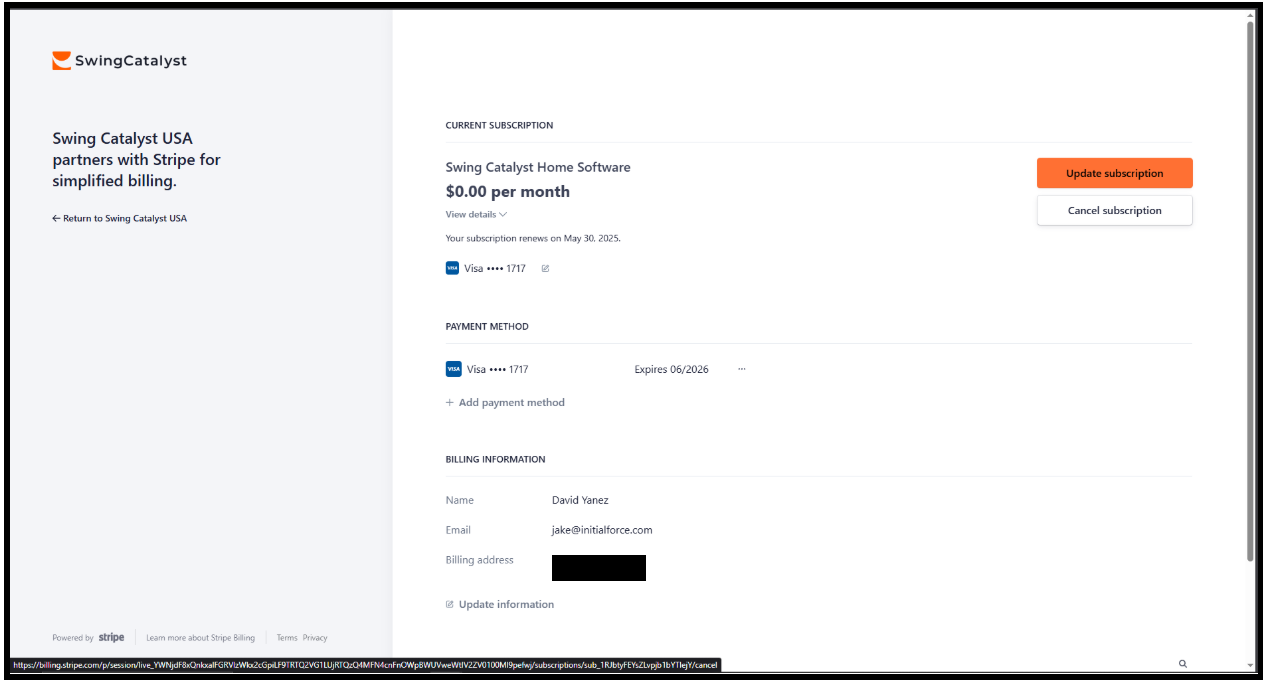
Task: Return to Swing Catalyst USA
Action: 119,218
